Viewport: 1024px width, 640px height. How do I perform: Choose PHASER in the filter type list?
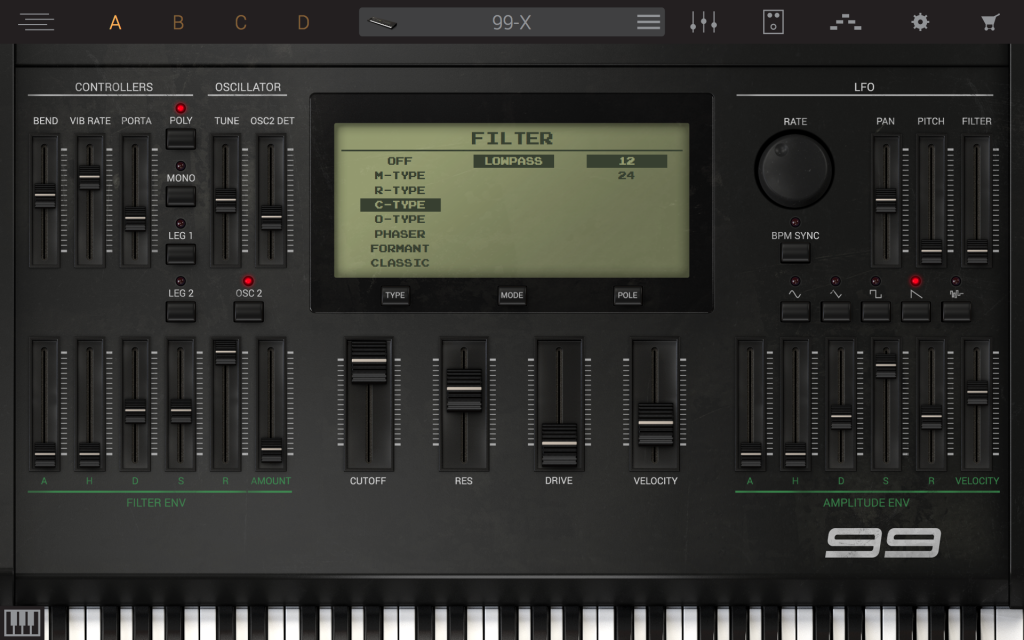pos(400,234)
